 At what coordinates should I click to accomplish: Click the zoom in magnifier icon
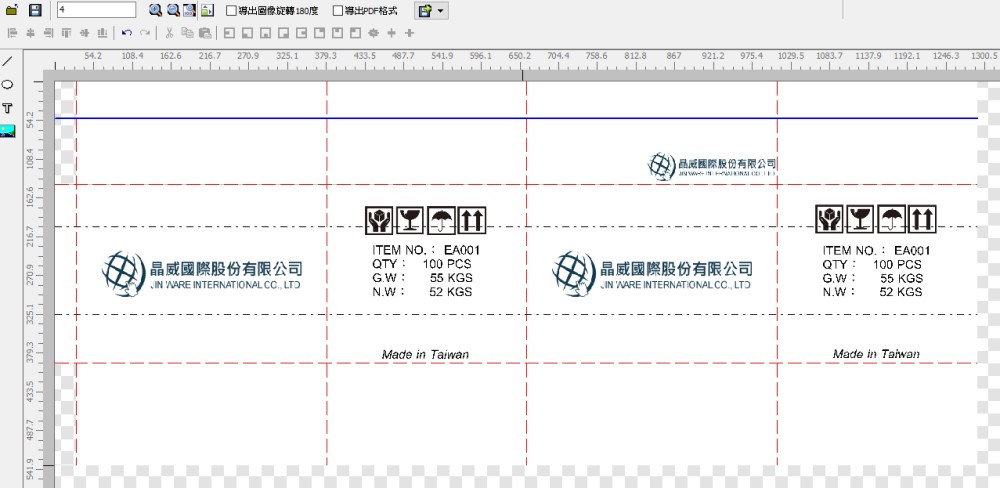(x=156, y=10)
